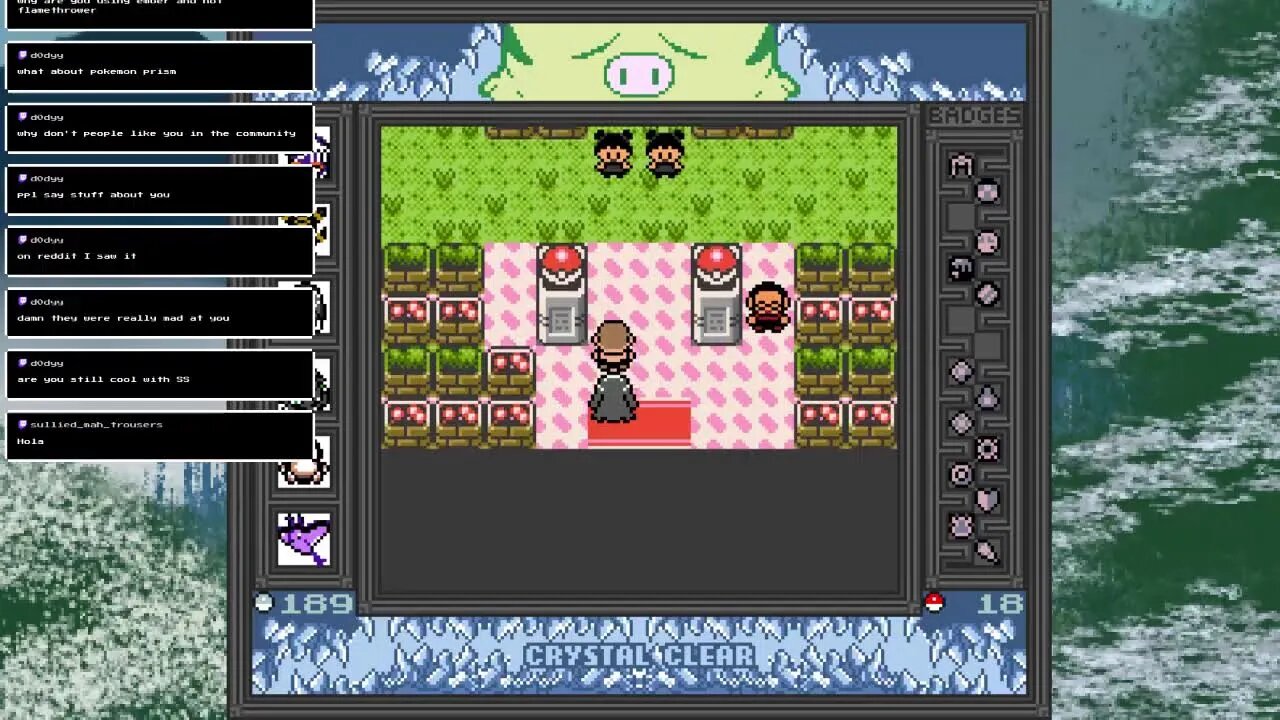1280x720 pixels.
Task: Click the d0dyy username above 'on reddit I saw it'
Action: coord(46,240)
